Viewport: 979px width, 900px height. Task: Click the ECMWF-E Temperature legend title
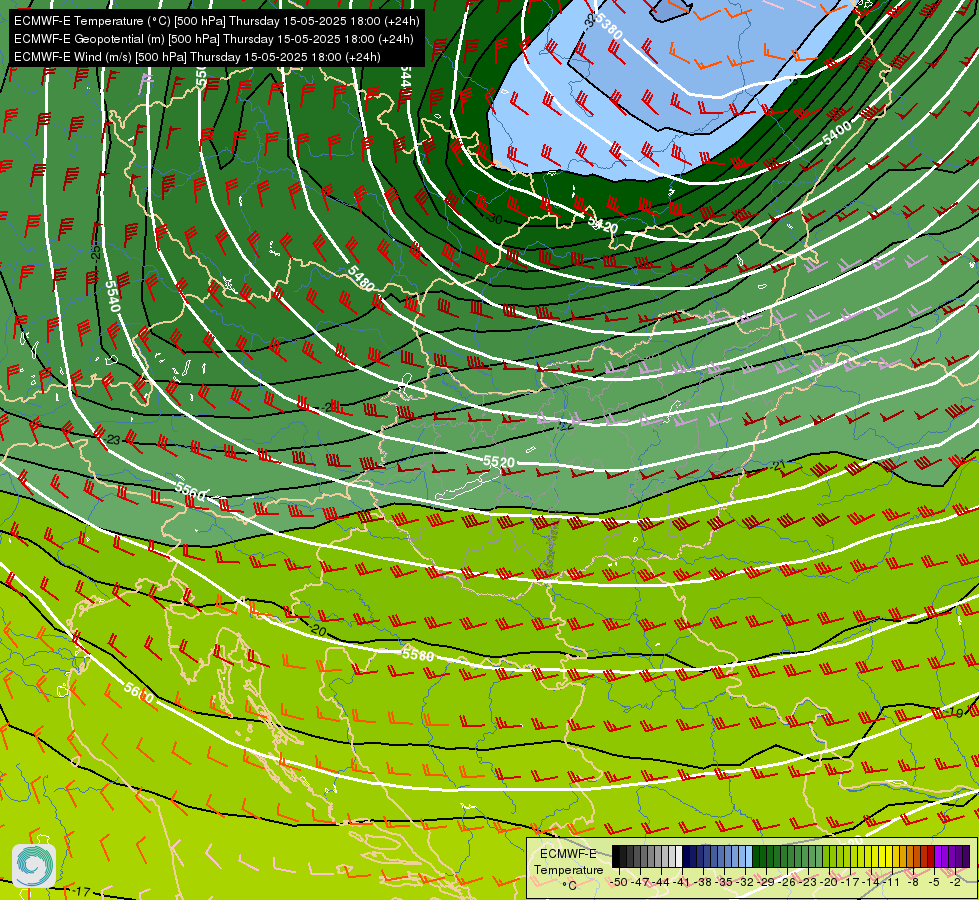[x=569, y=861]
